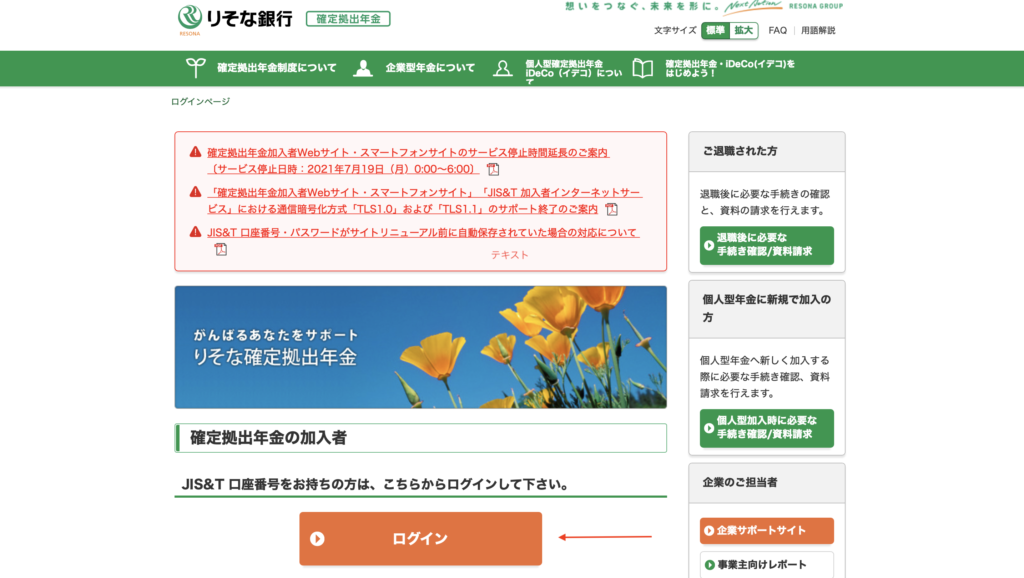Open PDF icon after TLS1.1 support notice

click(x=611, y=209)
